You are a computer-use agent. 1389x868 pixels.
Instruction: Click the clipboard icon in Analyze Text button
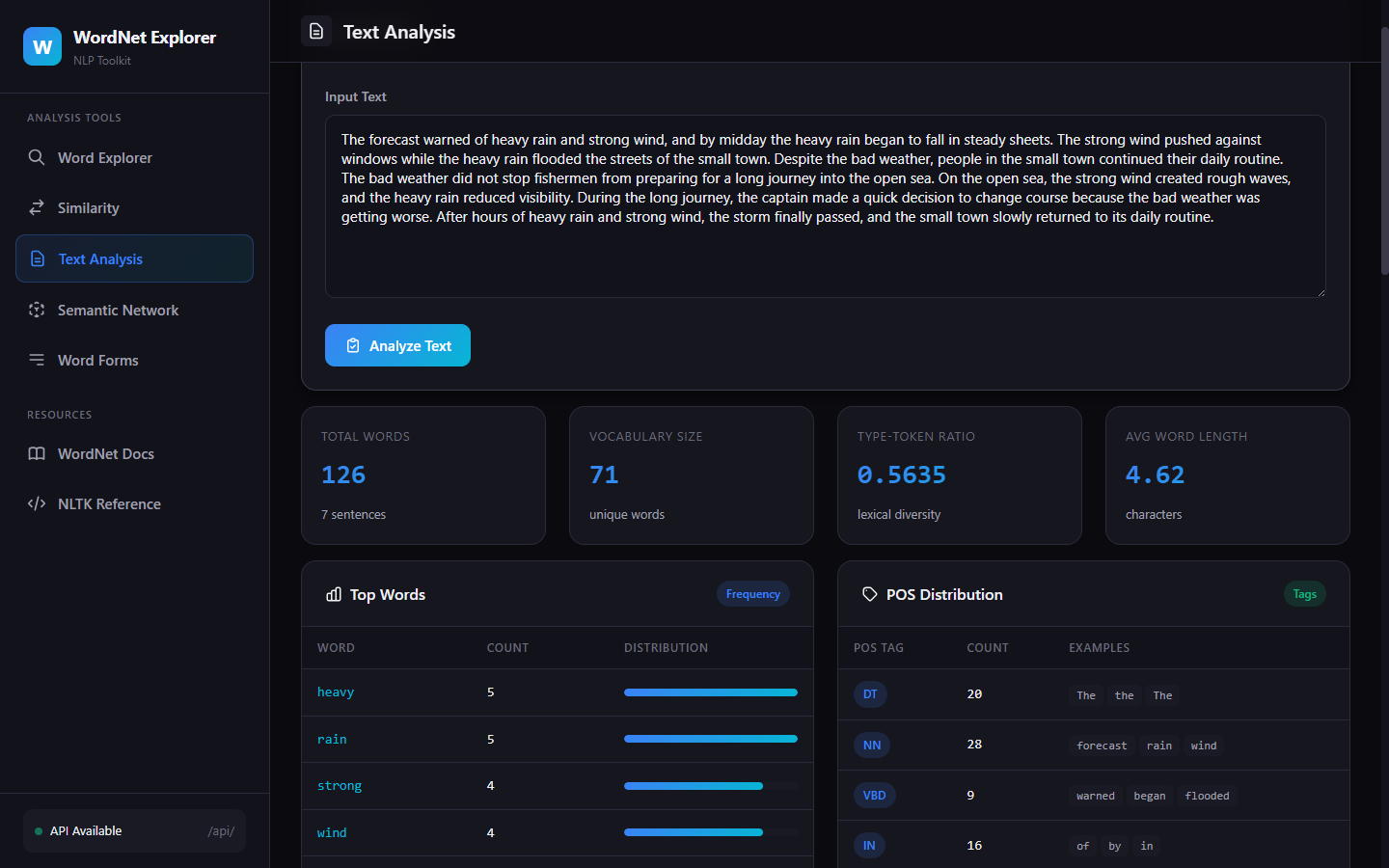tap(353, 345)
